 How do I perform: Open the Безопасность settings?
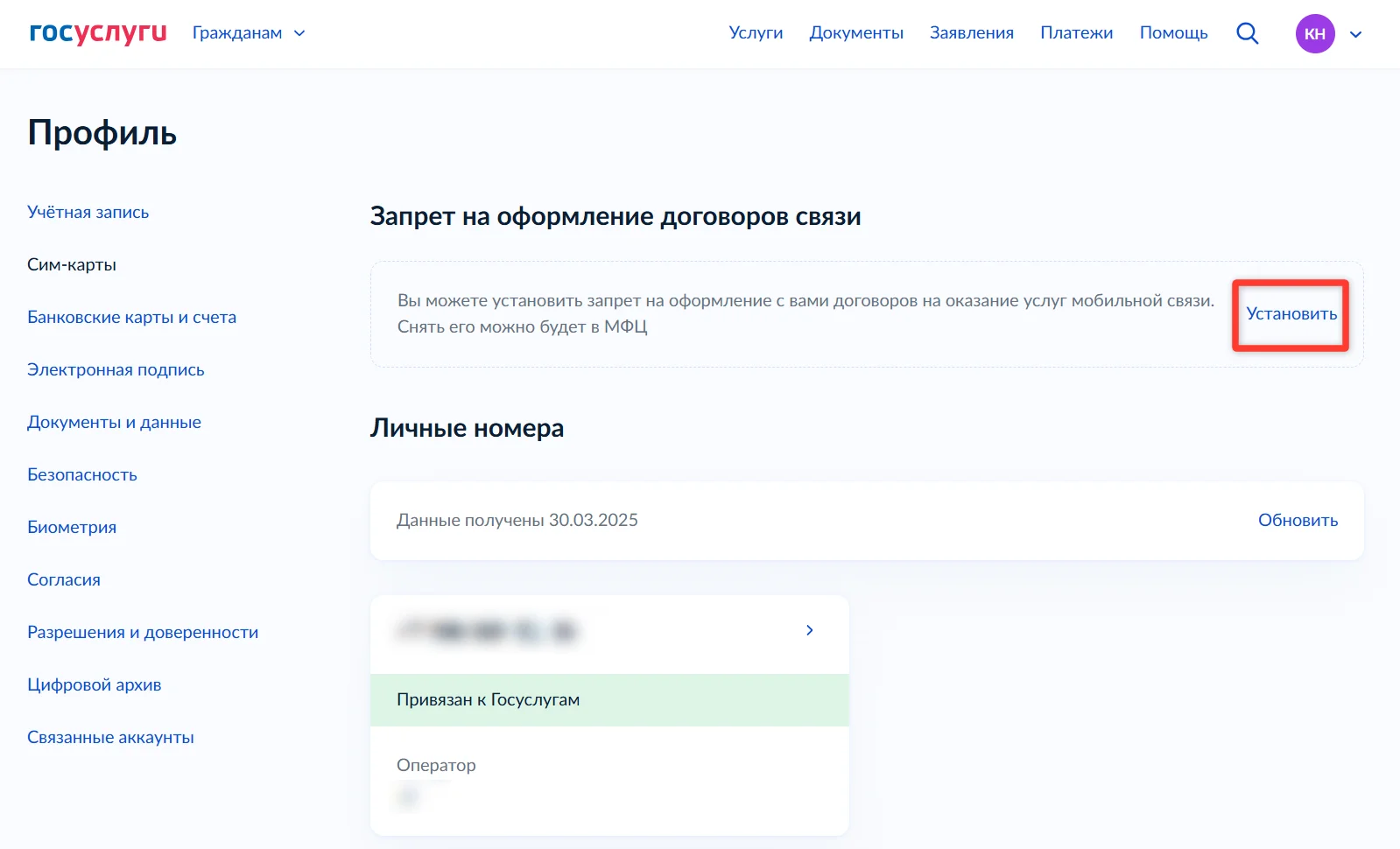[x=82, y=474]
